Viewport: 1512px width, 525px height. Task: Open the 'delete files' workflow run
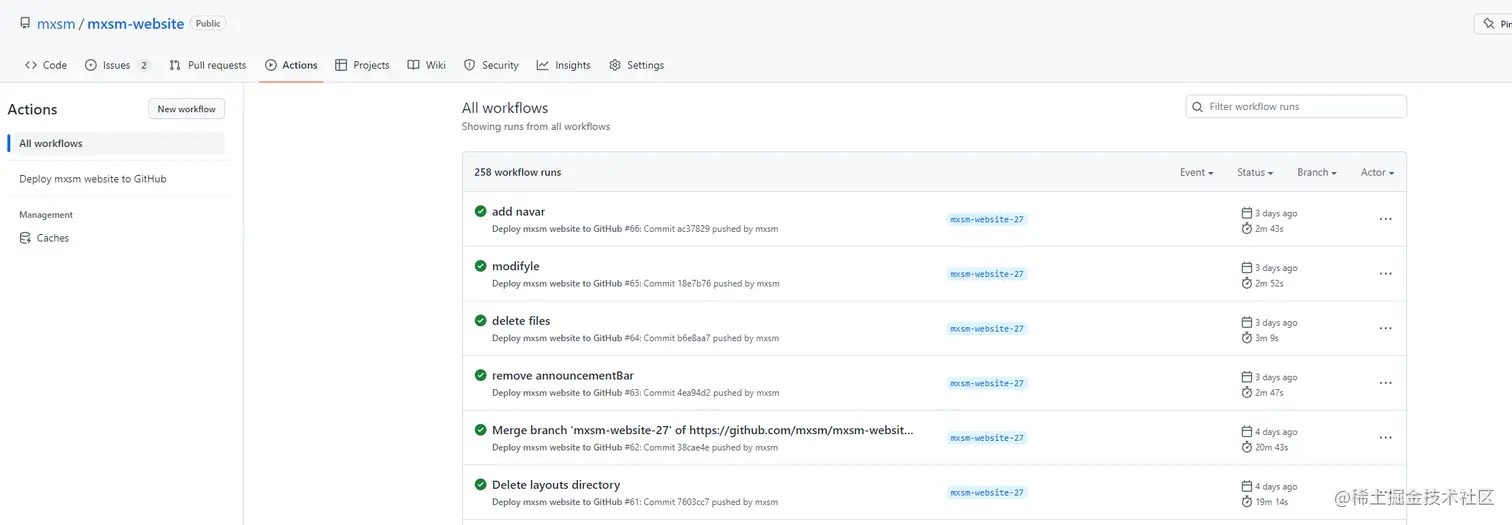[521, 321]
